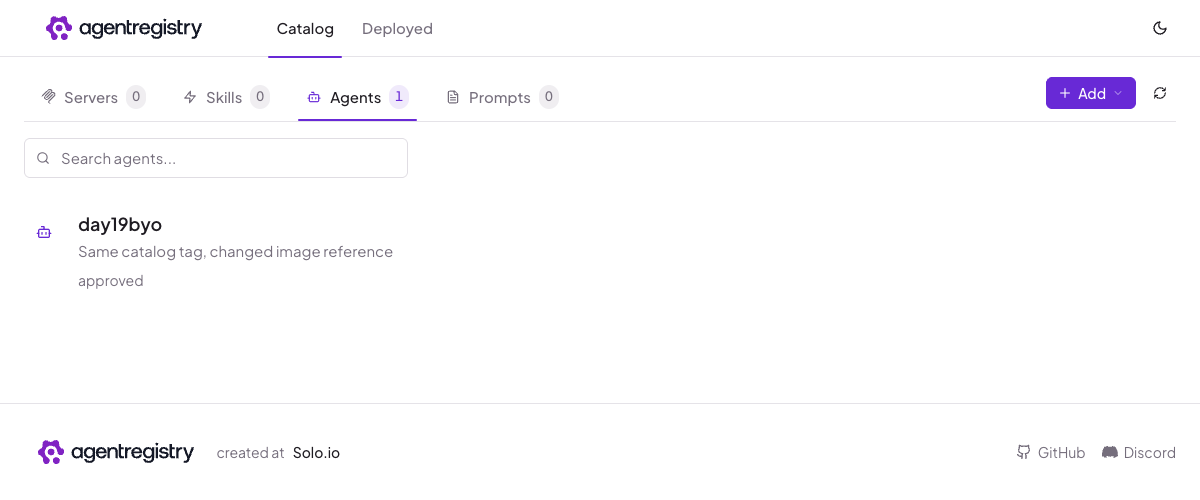Viewport: 1200px width, 500px height.
Task: Open the Solo.io link in footer
Action: click(x=316, y=453)
